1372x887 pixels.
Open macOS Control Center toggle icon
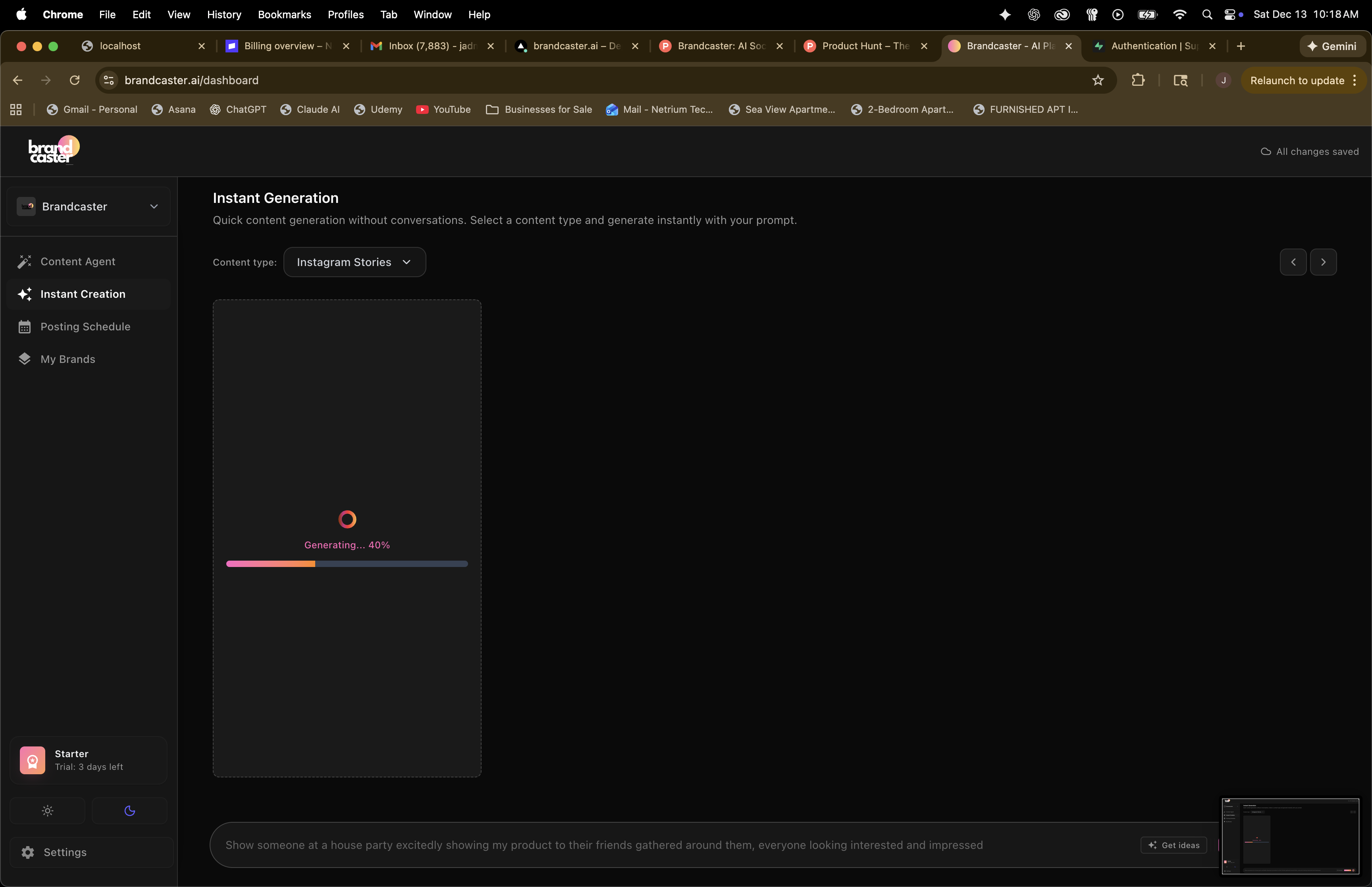(1229, 15)
